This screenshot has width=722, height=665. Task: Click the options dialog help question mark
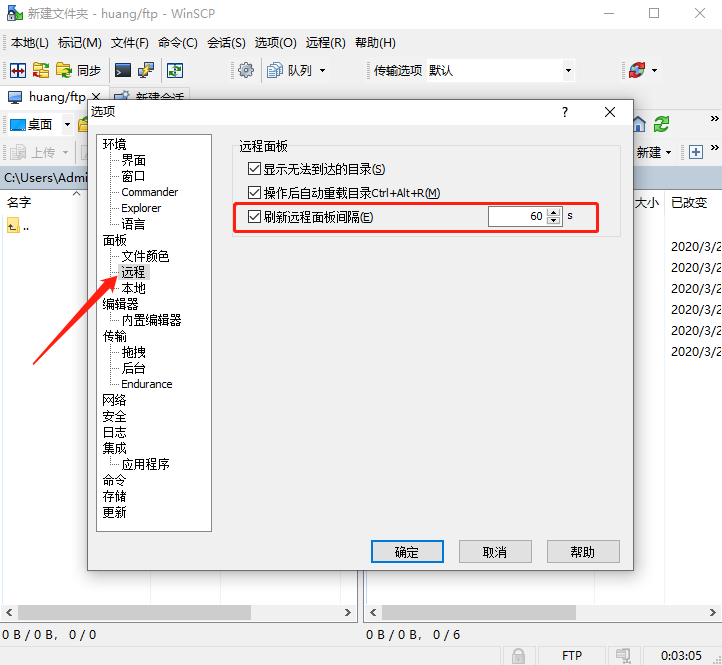coord(565,112)
